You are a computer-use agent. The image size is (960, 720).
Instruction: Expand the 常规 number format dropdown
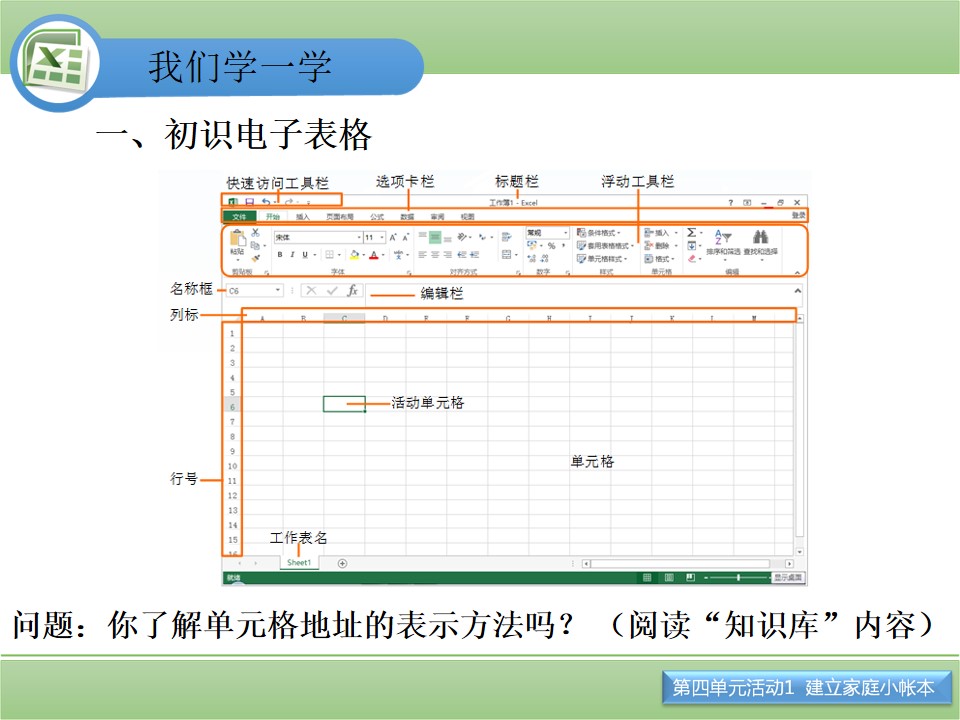click(547, 233)
